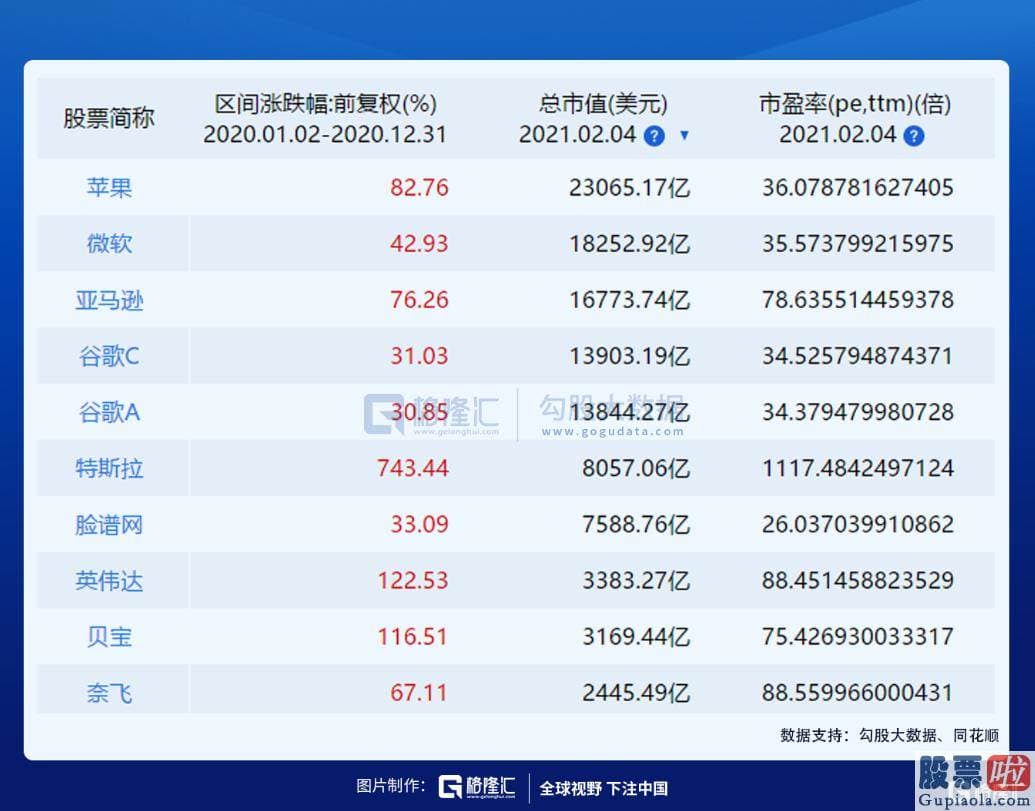Image resolution: width=1035 pixels, height=811 pixels.
Task: Select market cap 3383.27亿
Action: tap(636, 581)
